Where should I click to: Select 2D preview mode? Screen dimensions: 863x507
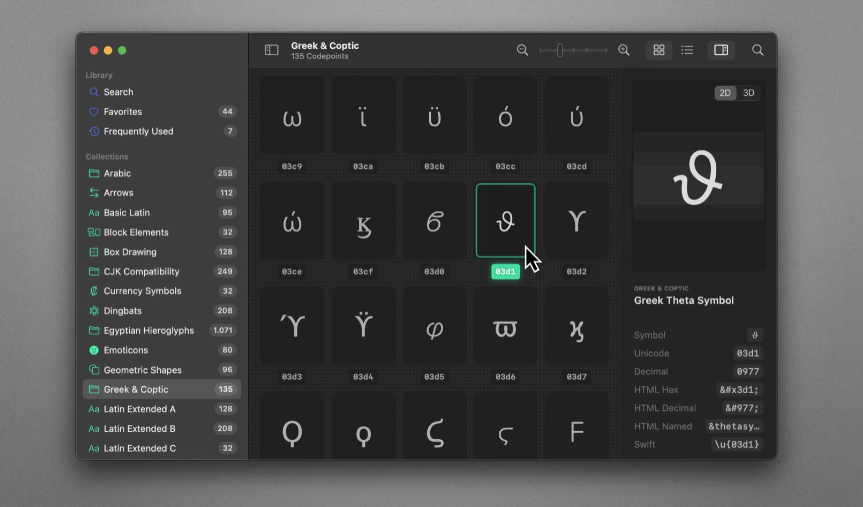tap(725, 93)
